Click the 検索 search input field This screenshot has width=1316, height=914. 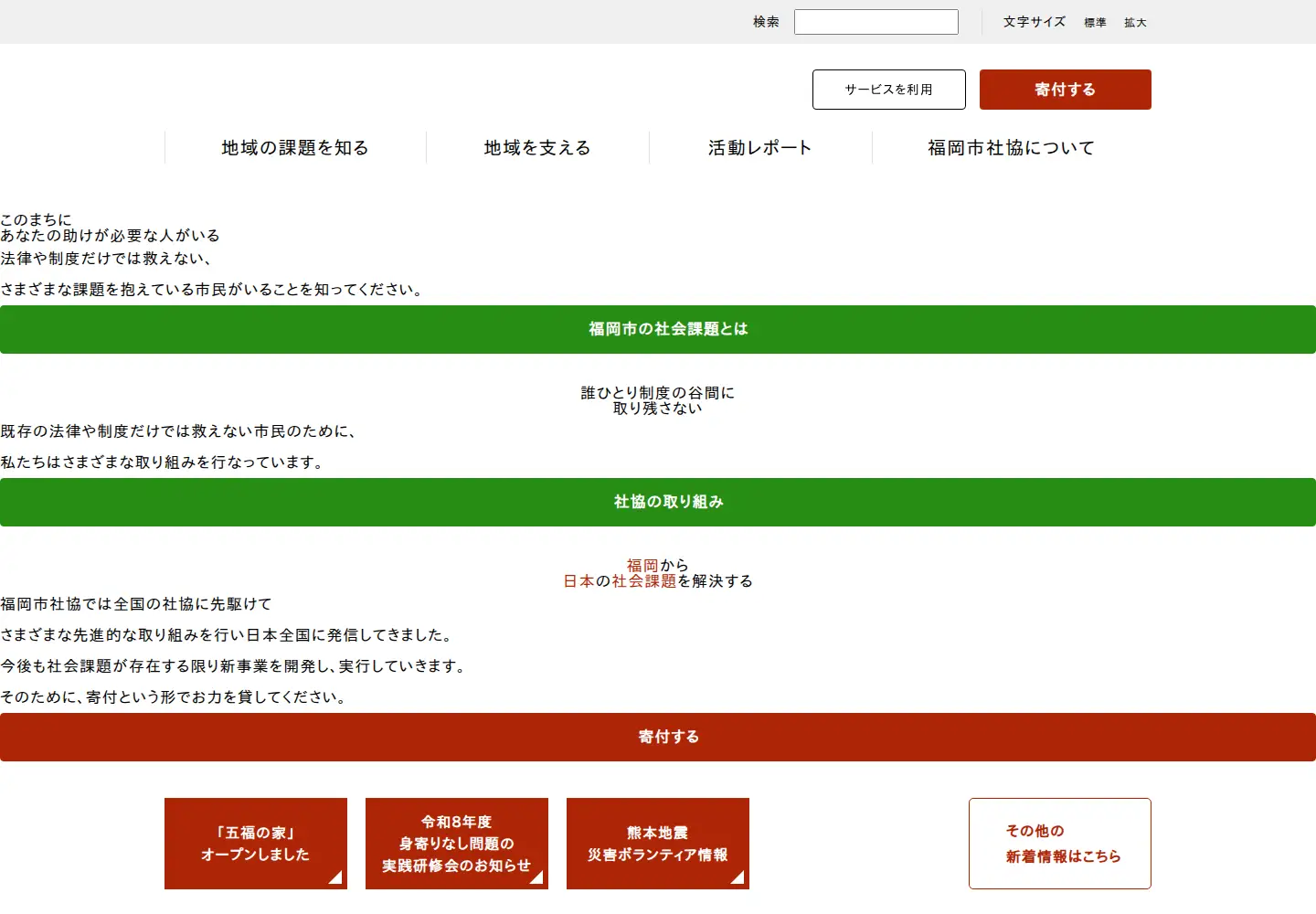(876, 22)
